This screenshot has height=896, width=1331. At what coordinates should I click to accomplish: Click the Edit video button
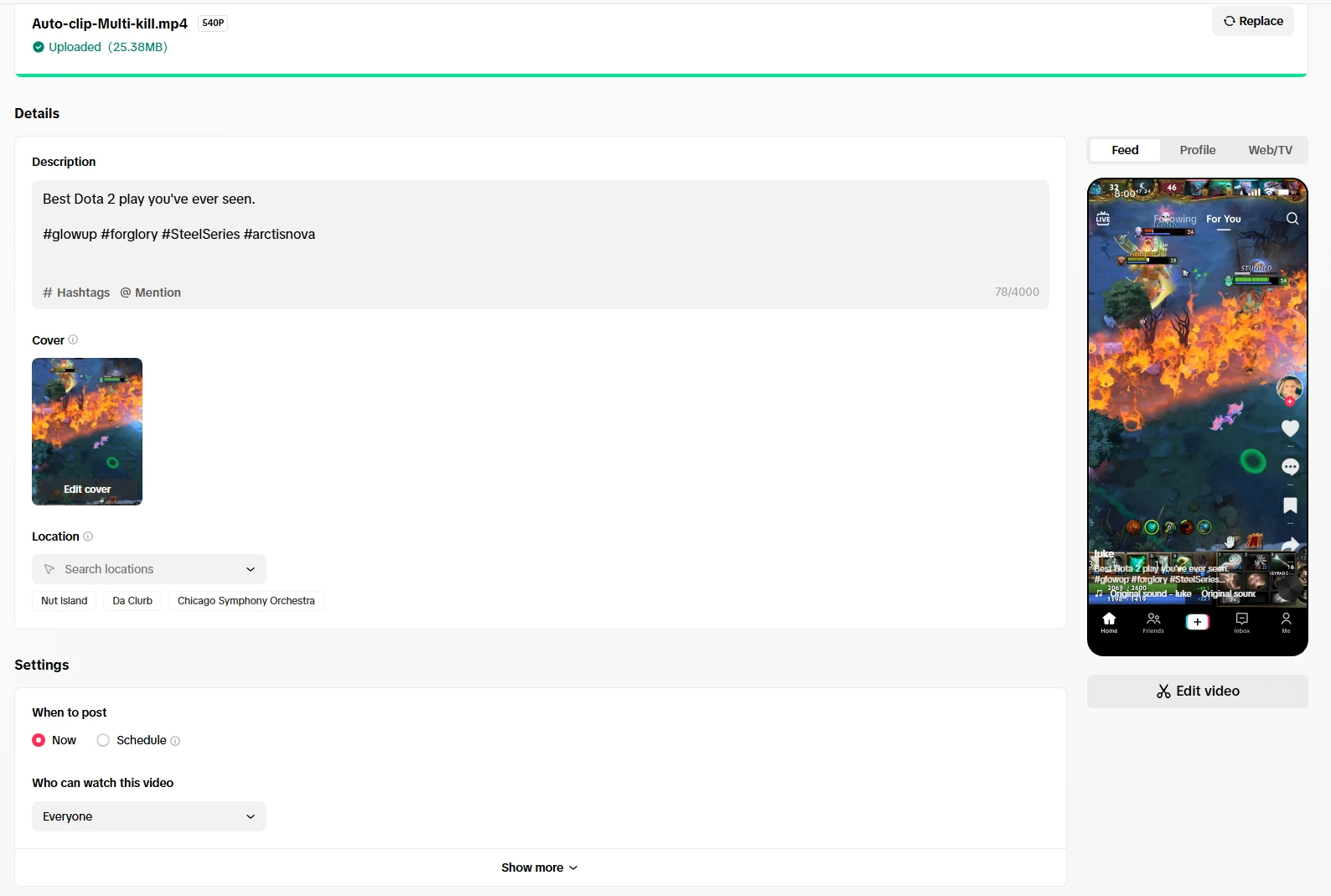(1197, 691)
